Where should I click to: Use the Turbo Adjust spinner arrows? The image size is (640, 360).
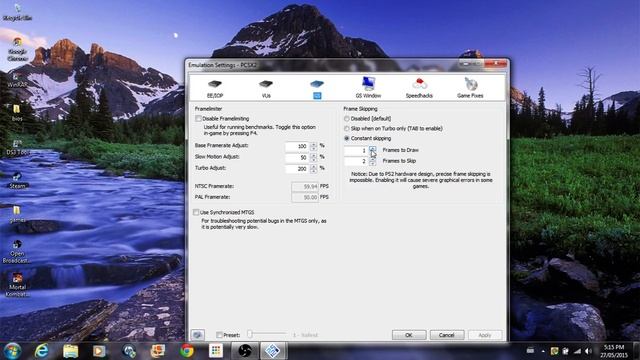pos(313,169)
